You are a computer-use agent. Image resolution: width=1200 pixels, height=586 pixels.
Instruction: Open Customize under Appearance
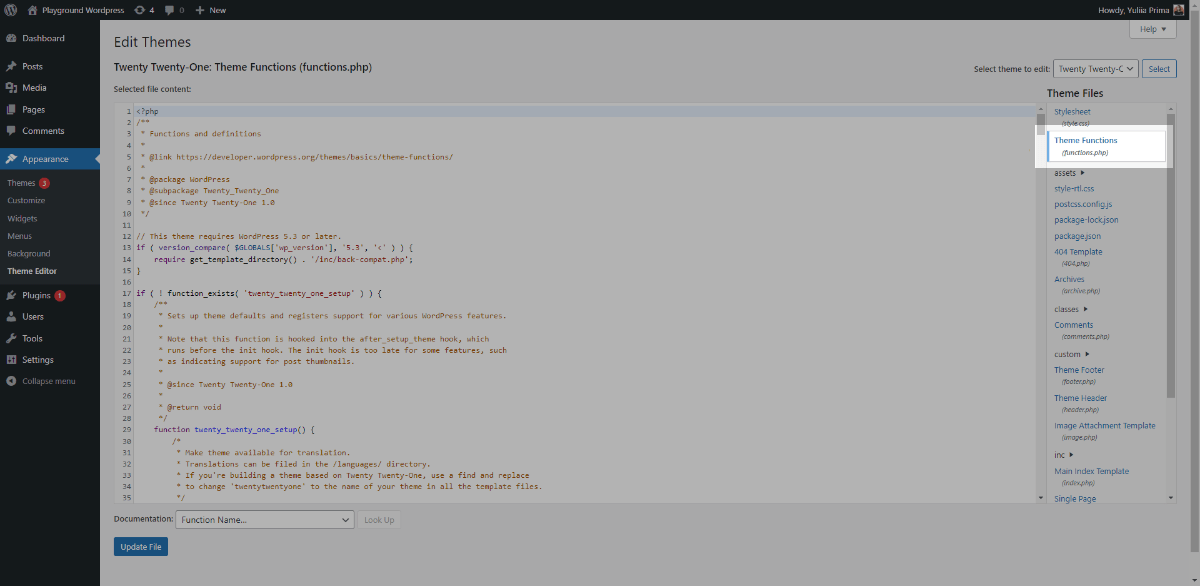tap(26, 201)
